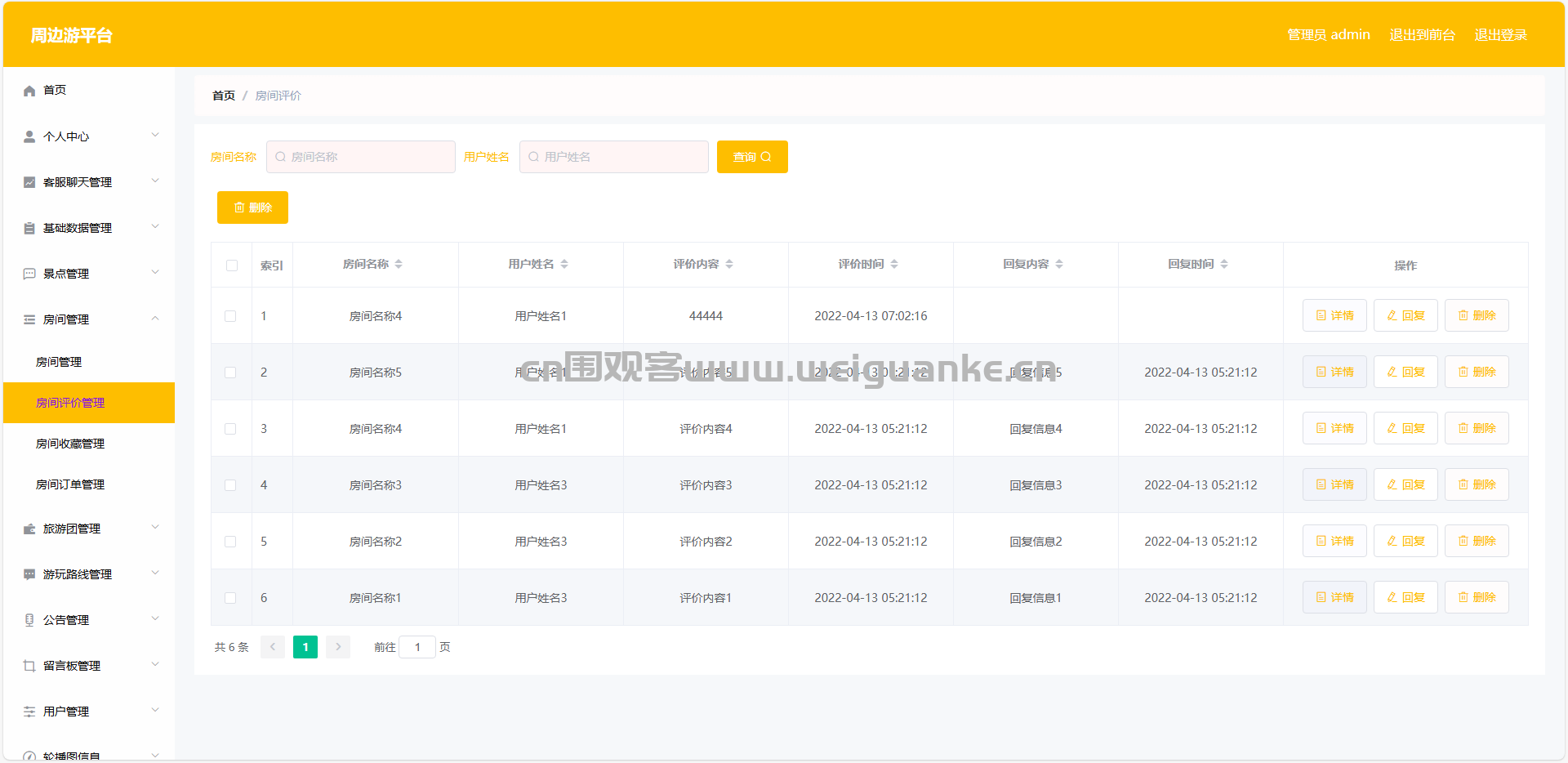Open the 房间订单管理 submenu item
Image resolution: width=1568 pixels, height=763 pixels.
[x=70, y=484]
